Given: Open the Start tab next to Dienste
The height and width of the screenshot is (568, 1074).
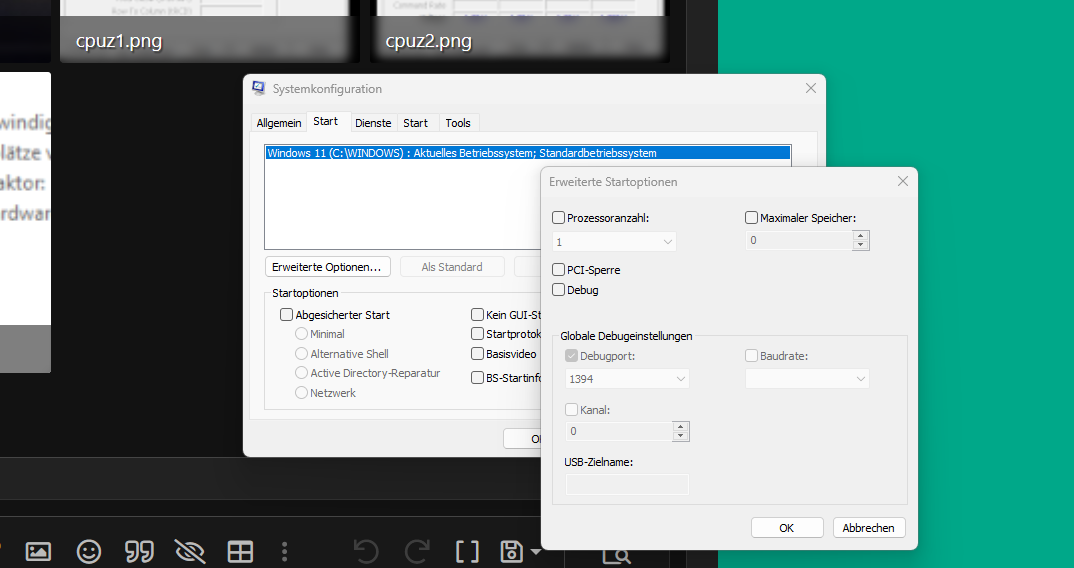Looking at the screenshot, I should 416,123.
